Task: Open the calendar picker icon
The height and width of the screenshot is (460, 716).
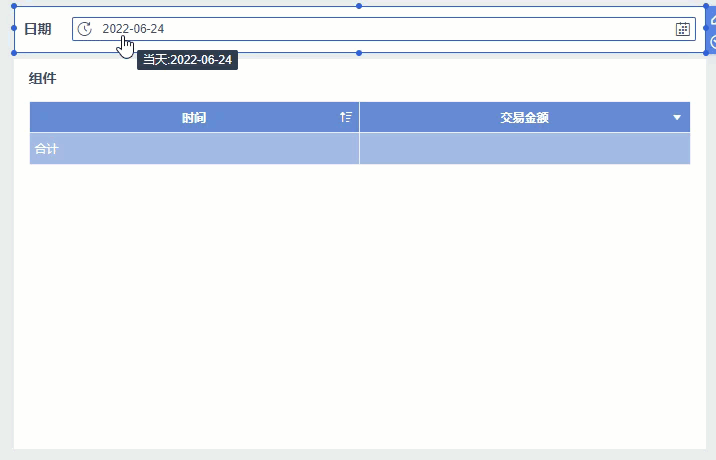Action: click(x=683, y=29)
